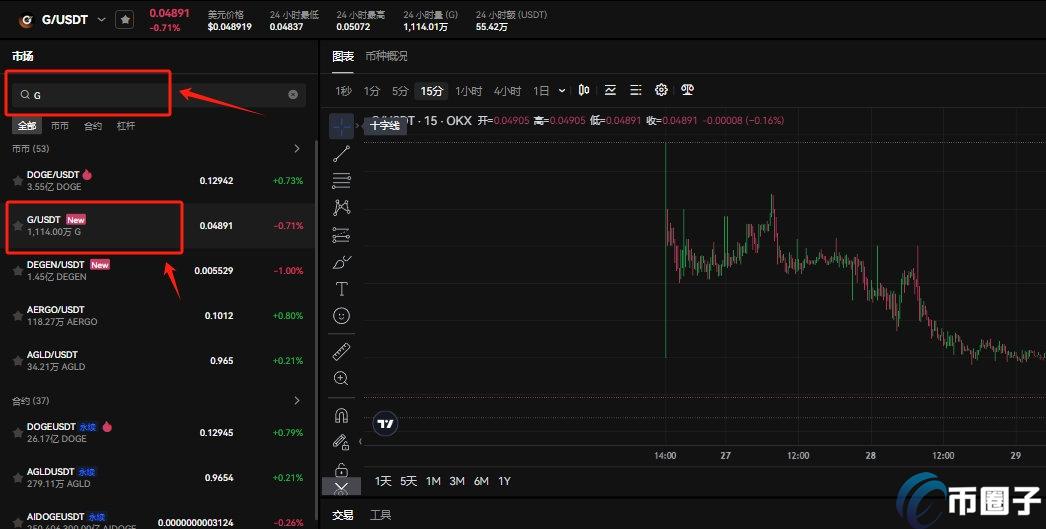Click the market search input box
The width and height of the screenshot is (1046, 529).
pos(150,95)
